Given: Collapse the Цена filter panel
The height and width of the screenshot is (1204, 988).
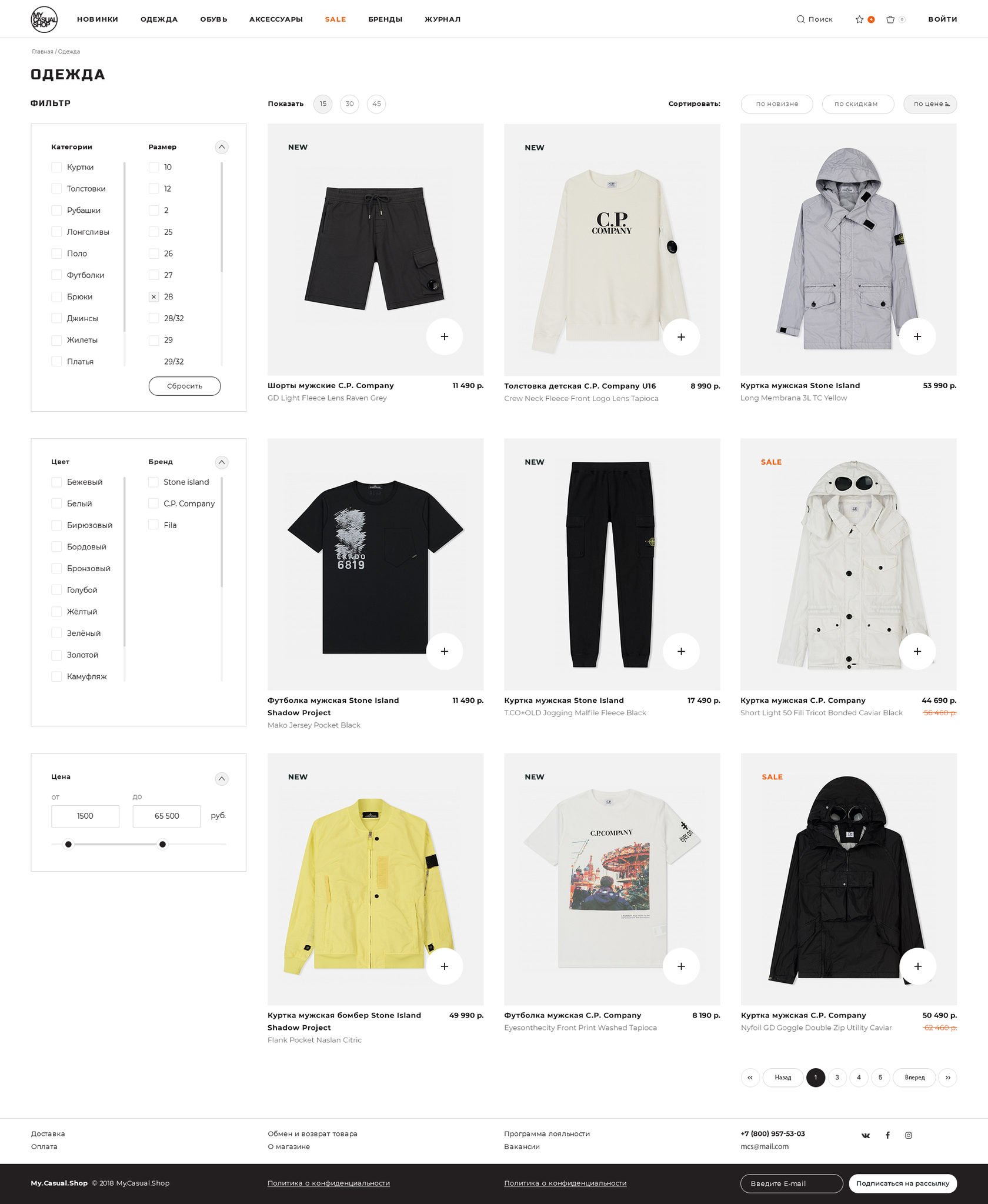Looking at the screenshot, I should 222,779.
